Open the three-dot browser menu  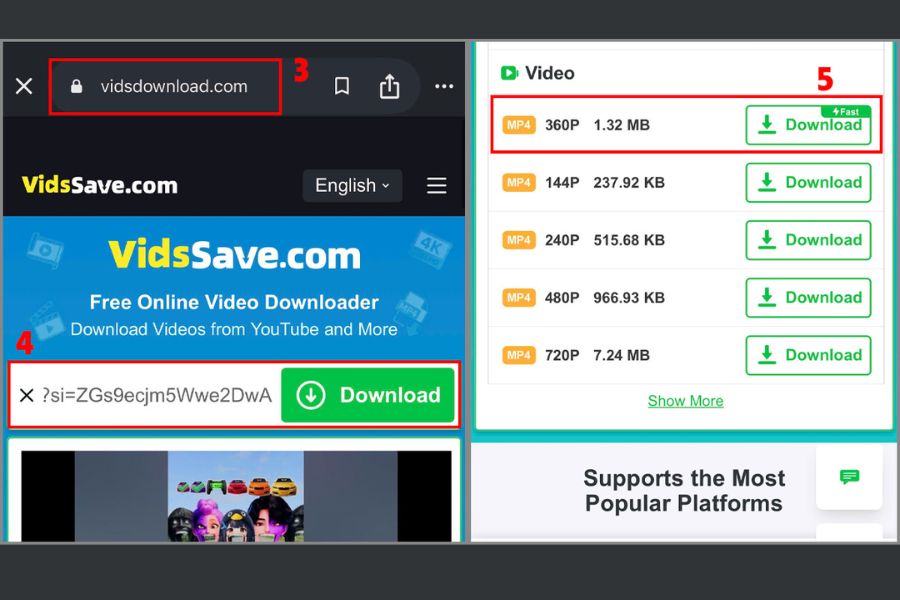[x=444, y=86]
